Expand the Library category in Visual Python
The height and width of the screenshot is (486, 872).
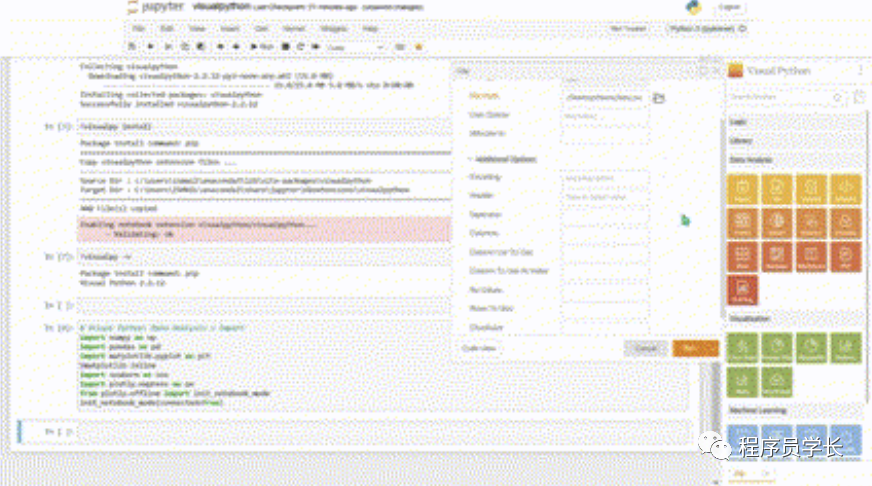(795, 141)
